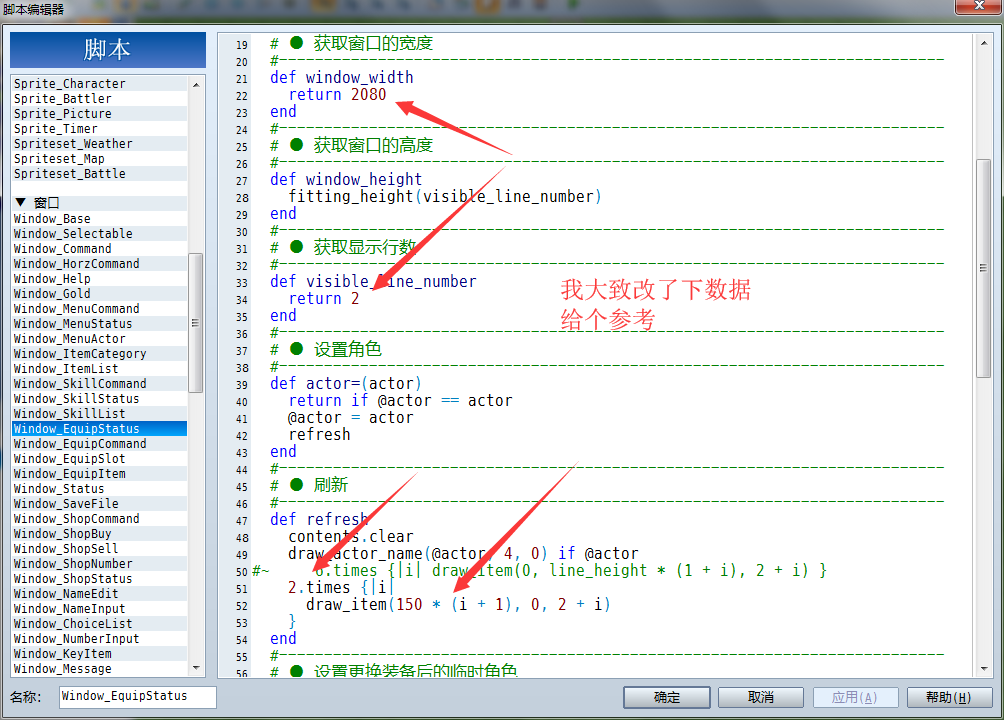The width and height of the screenshot is (1004, 720).
Task: Select Spriteset_Weather script
Action: point(99,143)
